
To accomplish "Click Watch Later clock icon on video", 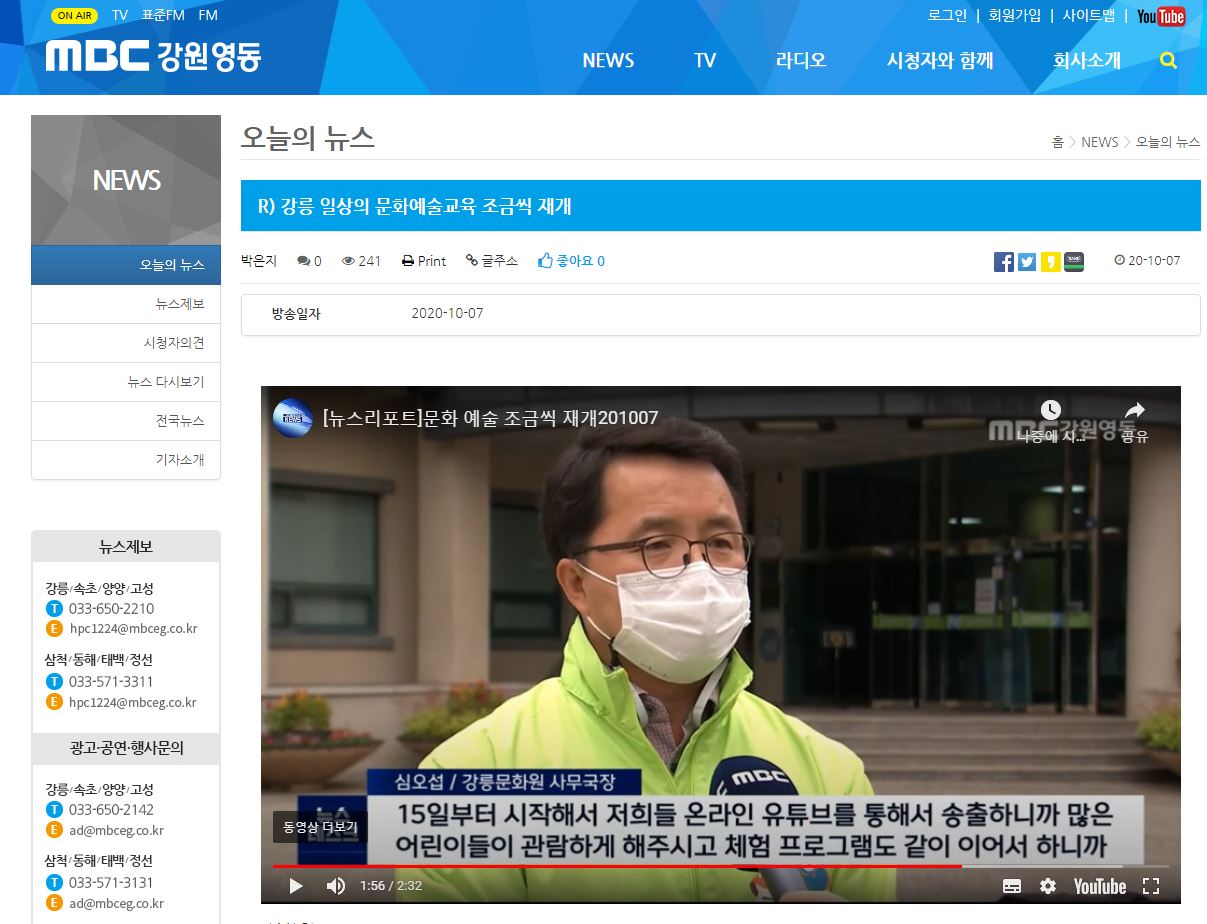I will (1050, 410).
